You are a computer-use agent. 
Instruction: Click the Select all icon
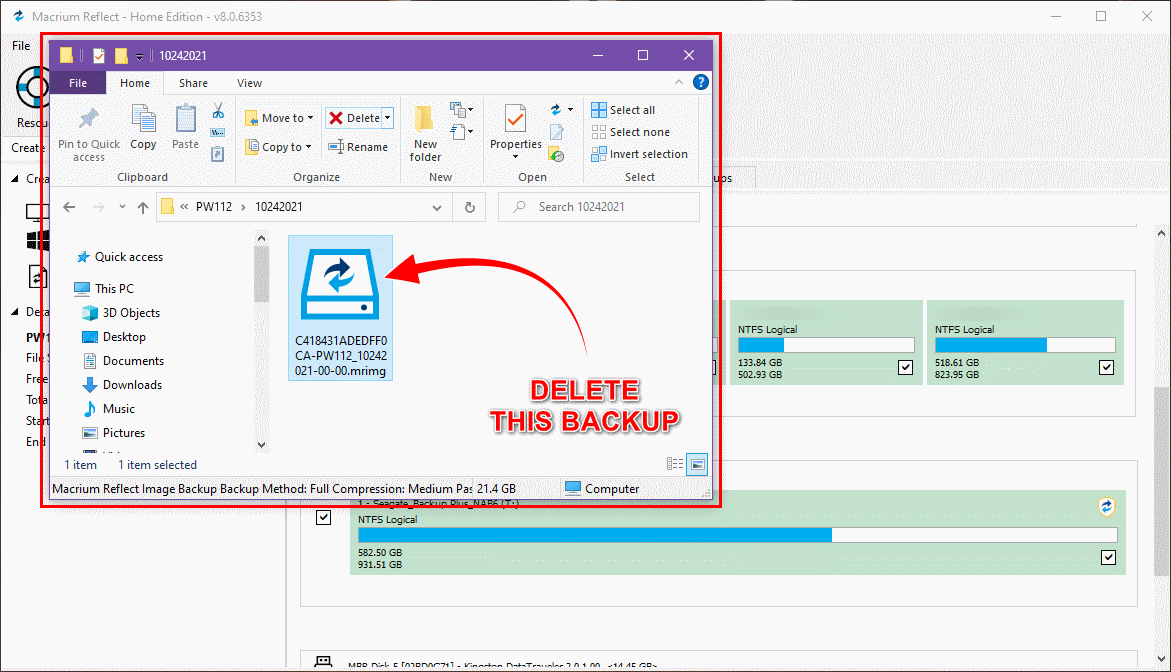coord(599,110)
